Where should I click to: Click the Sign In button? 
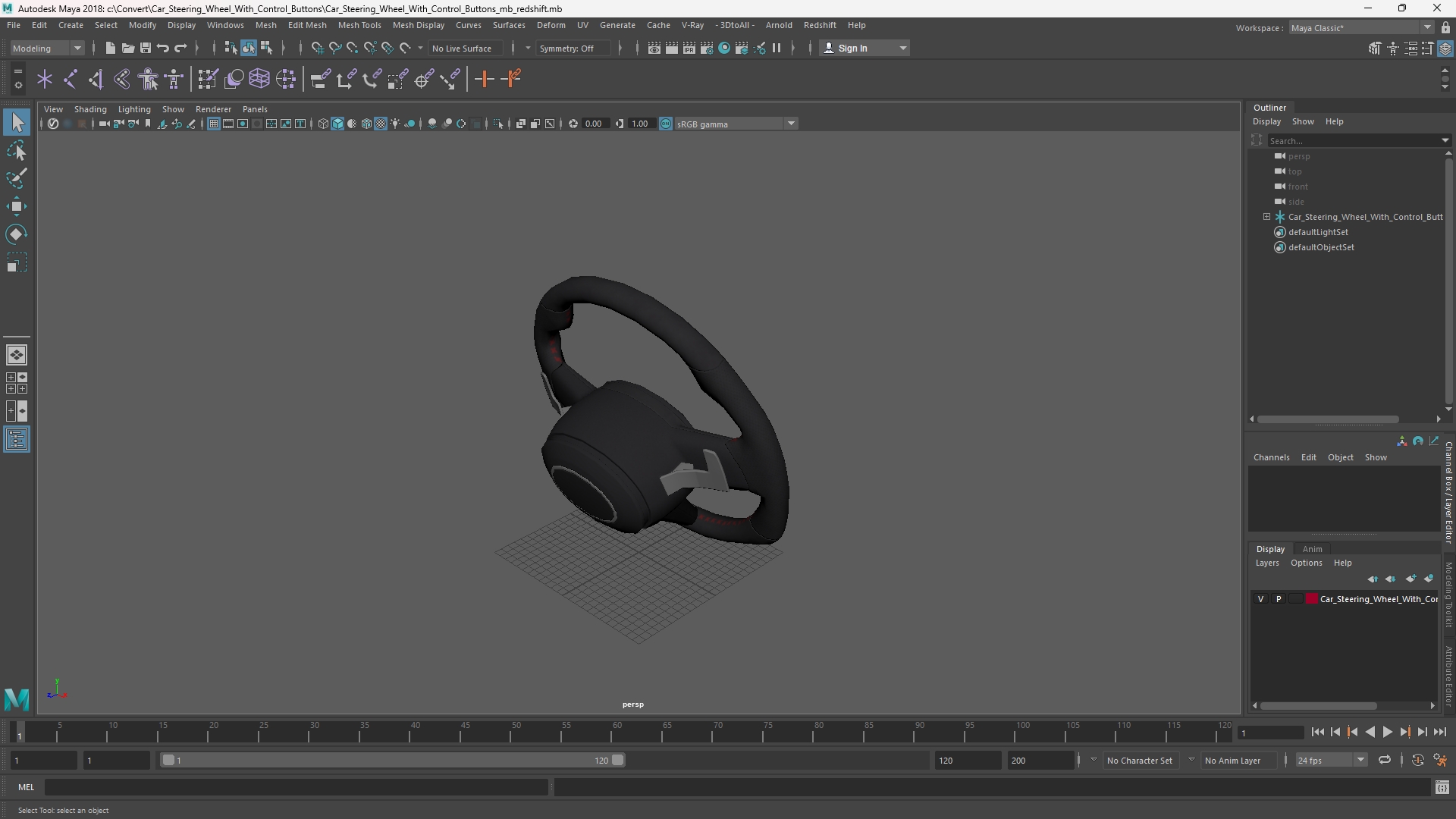(x=865, y=49)
